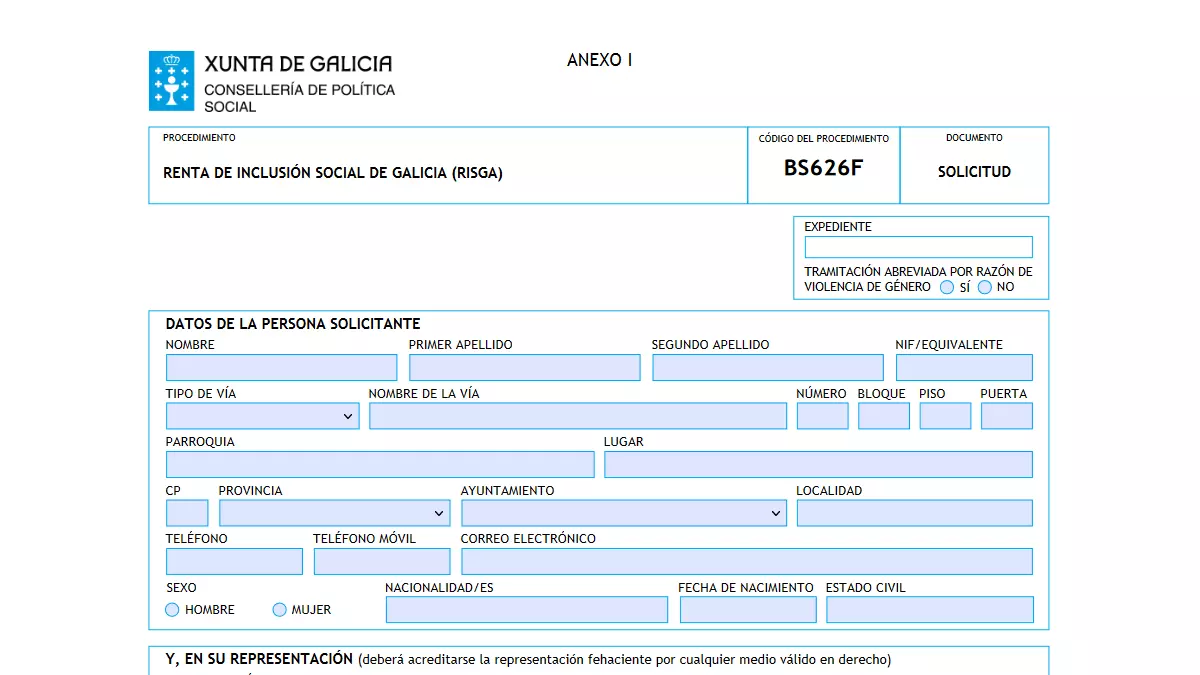Select the Nacionalidad/es field
This screenshot has width=1200, height=675.
[x=526, y=610]
